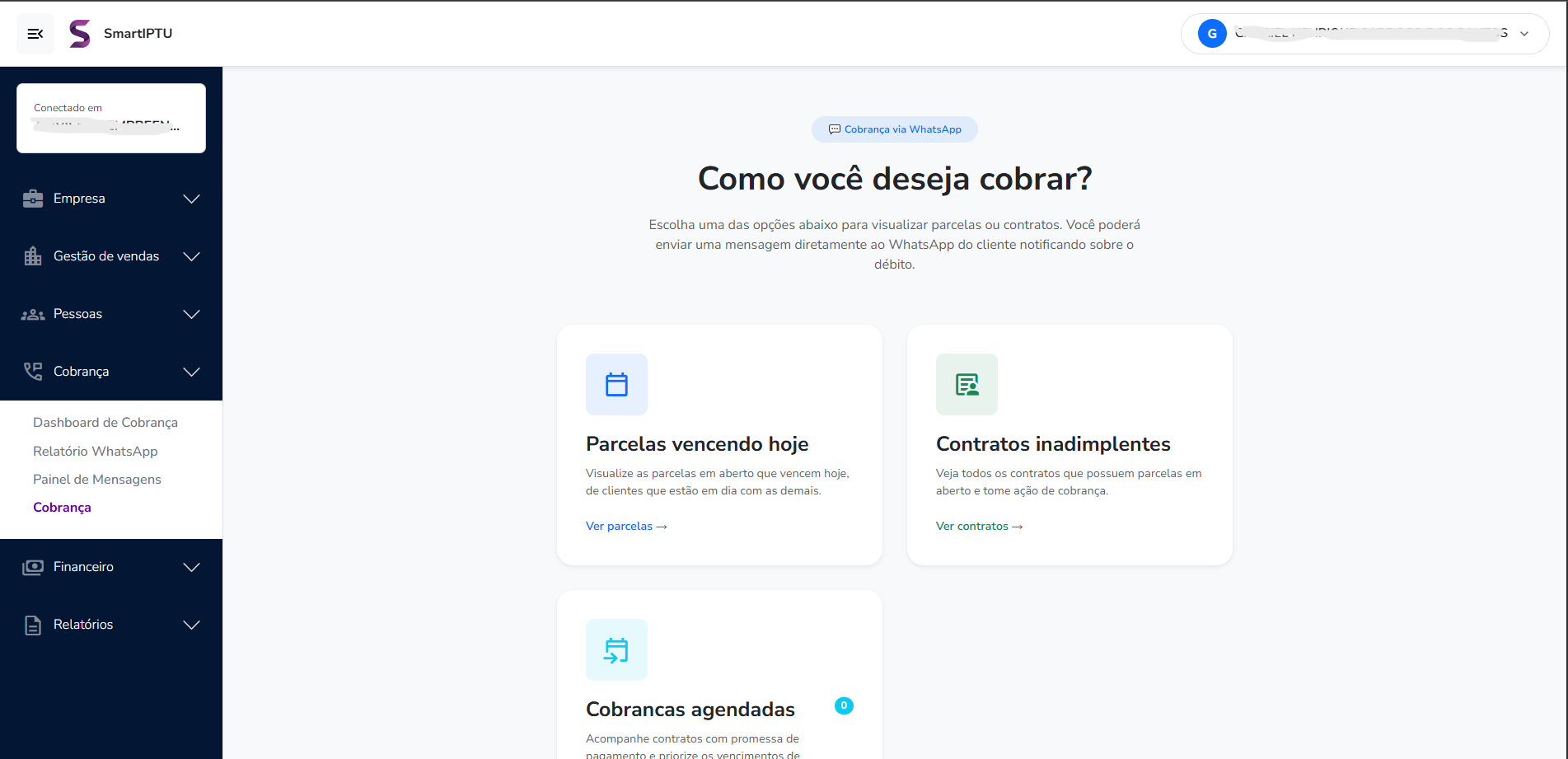The height and width of the screenshot is (759, 1568).
Task: Click the Empresa briefcase icon
Action: click(x=33, y=199)
